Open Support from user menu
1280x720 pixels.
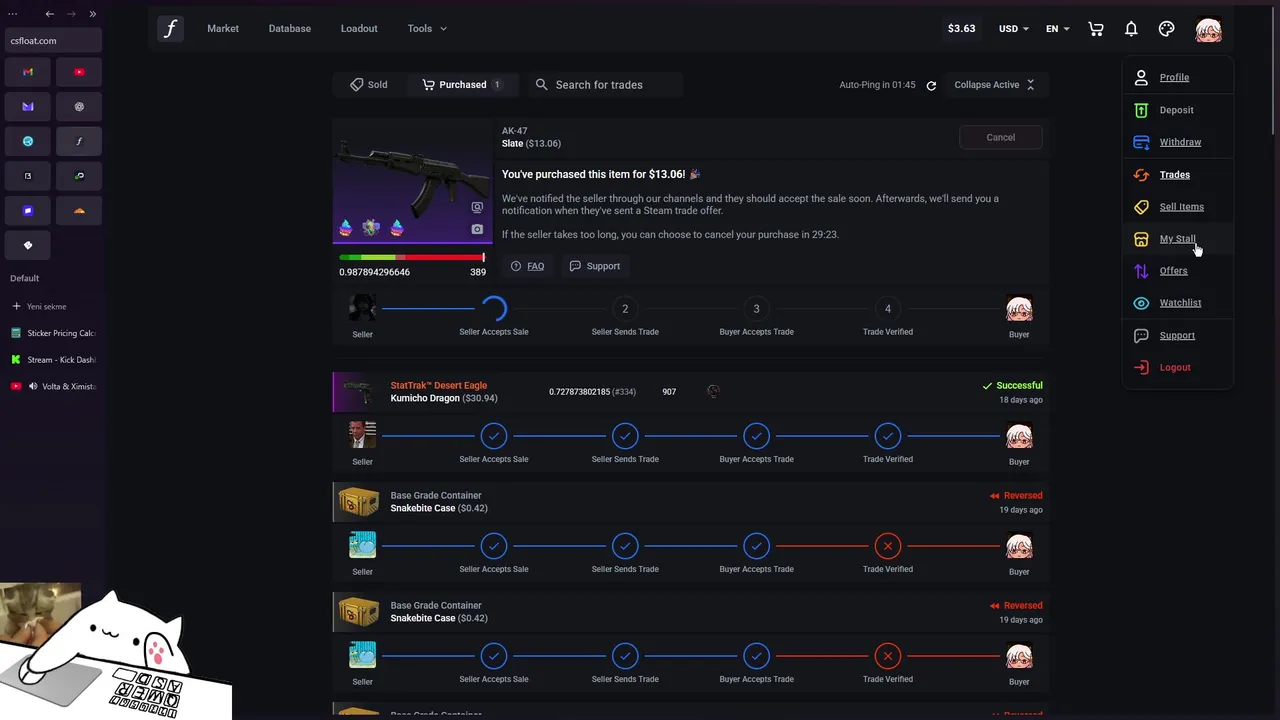point(1178,336)
